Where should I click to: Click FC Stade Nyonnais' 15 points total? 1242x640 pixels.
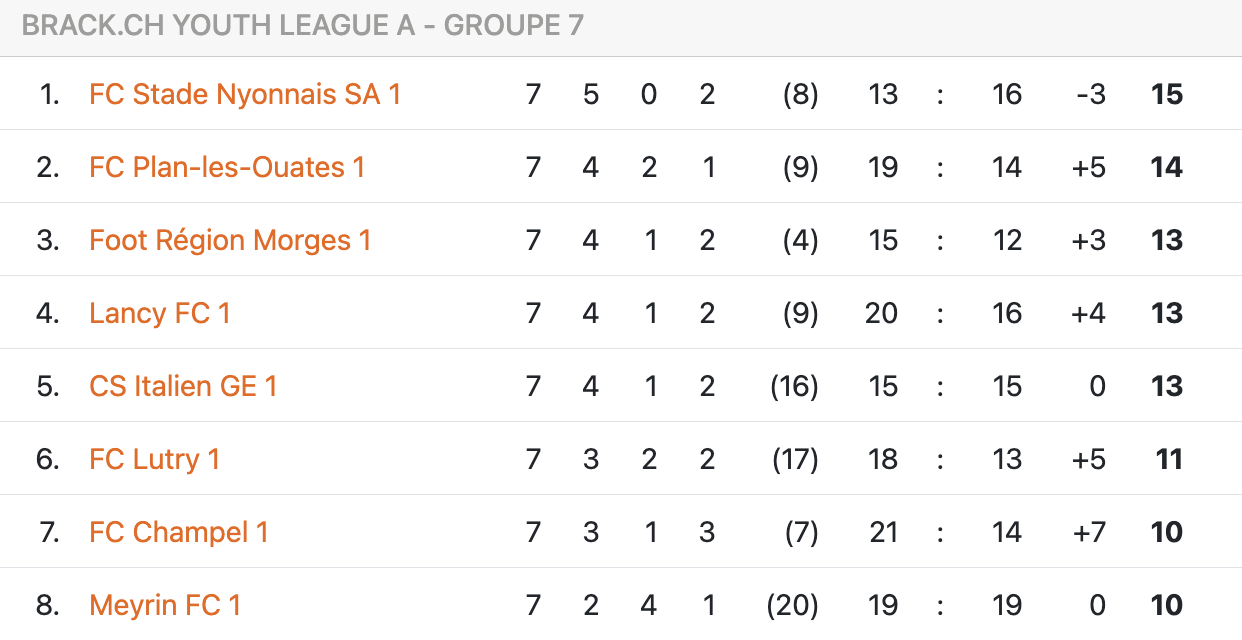tap(1166, 94)
